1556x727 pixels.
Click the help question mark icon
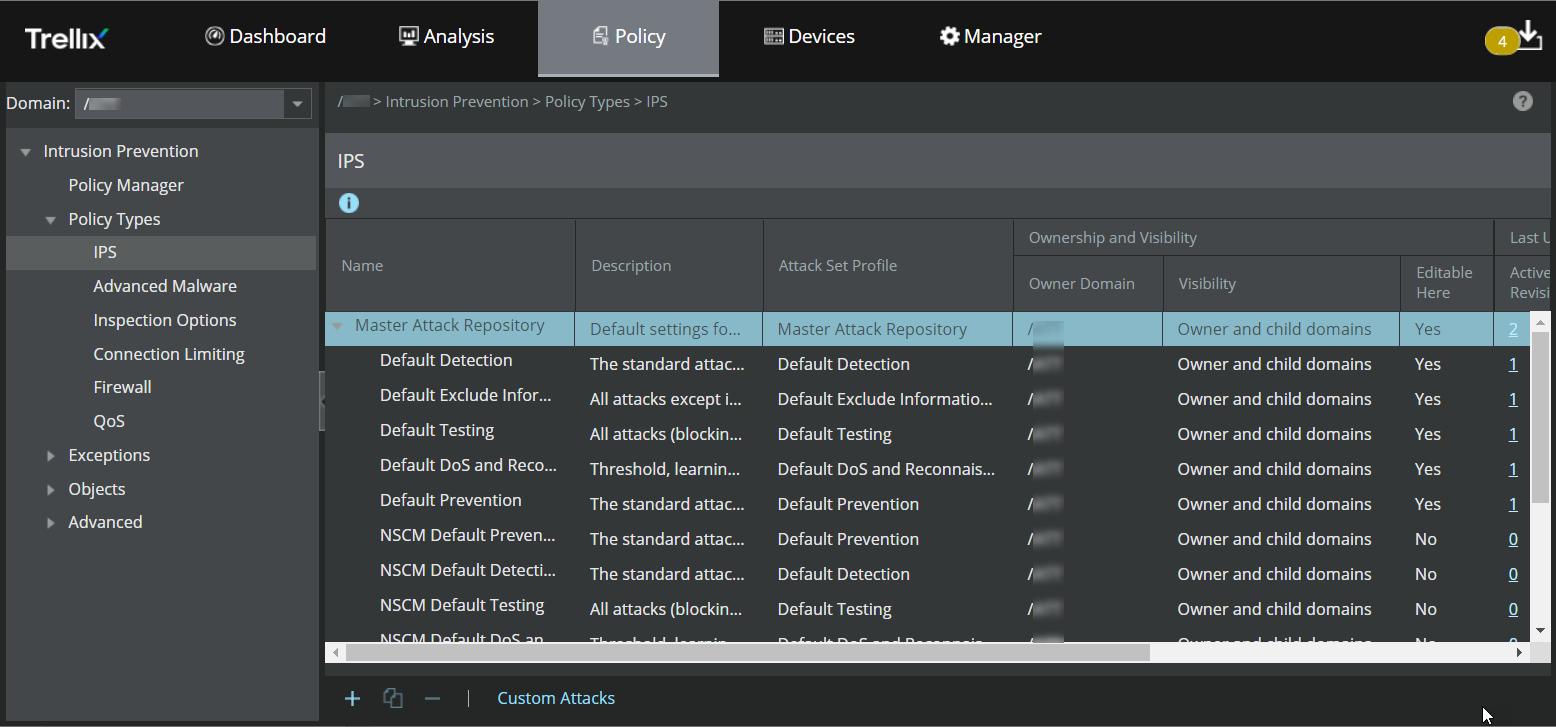pos(1522,101)
